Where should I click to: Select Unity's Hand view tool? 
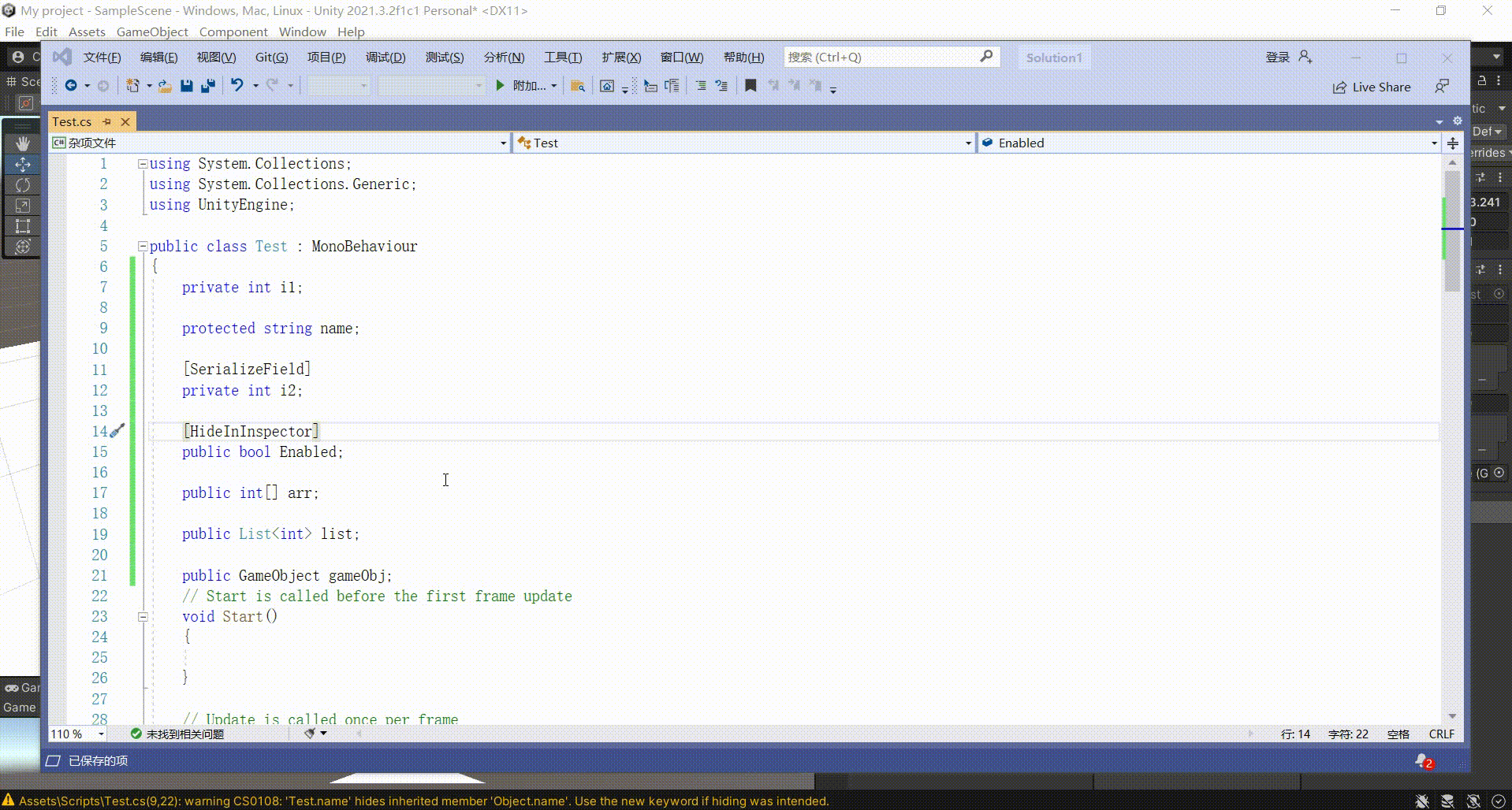pyautogui.click(x=23, y=143)
